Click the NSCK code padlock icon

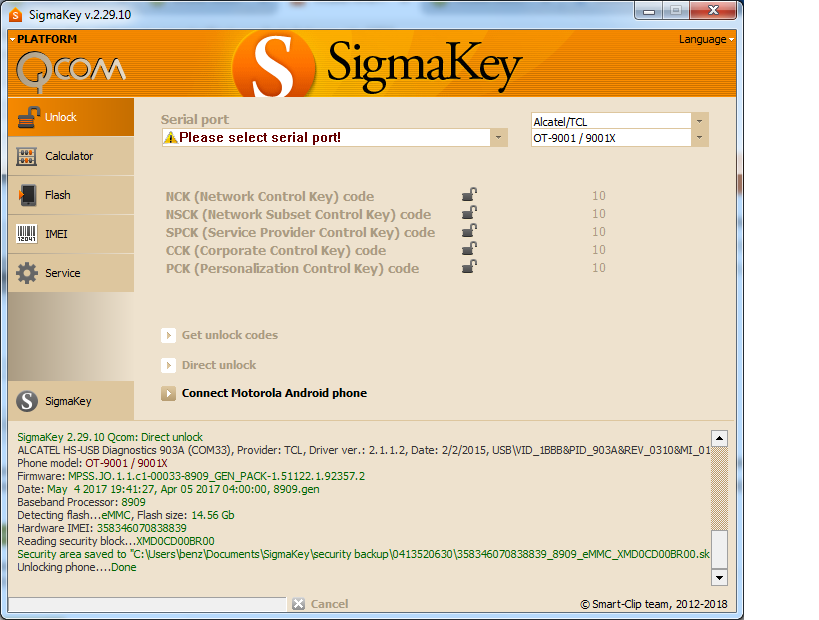pos(469,213)
